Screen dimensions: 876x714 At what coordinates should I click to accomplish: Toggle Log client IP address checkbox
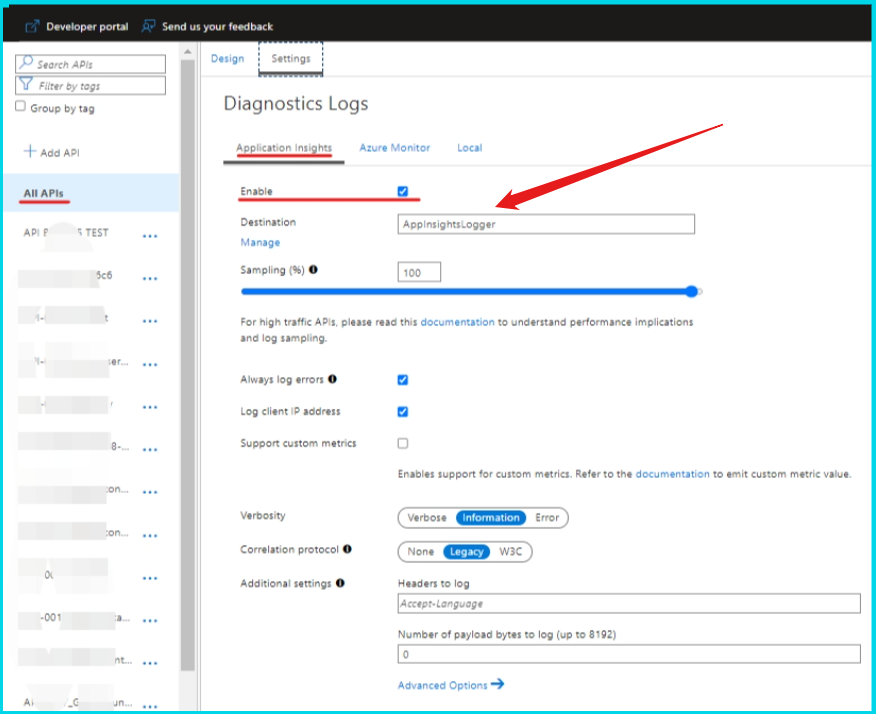click(403, 412)
